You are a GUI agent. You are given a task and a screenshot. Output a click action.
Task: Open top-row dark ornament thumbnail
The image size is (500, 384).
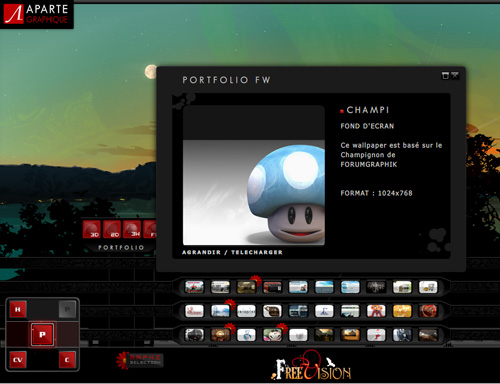[x=376, y=287]
